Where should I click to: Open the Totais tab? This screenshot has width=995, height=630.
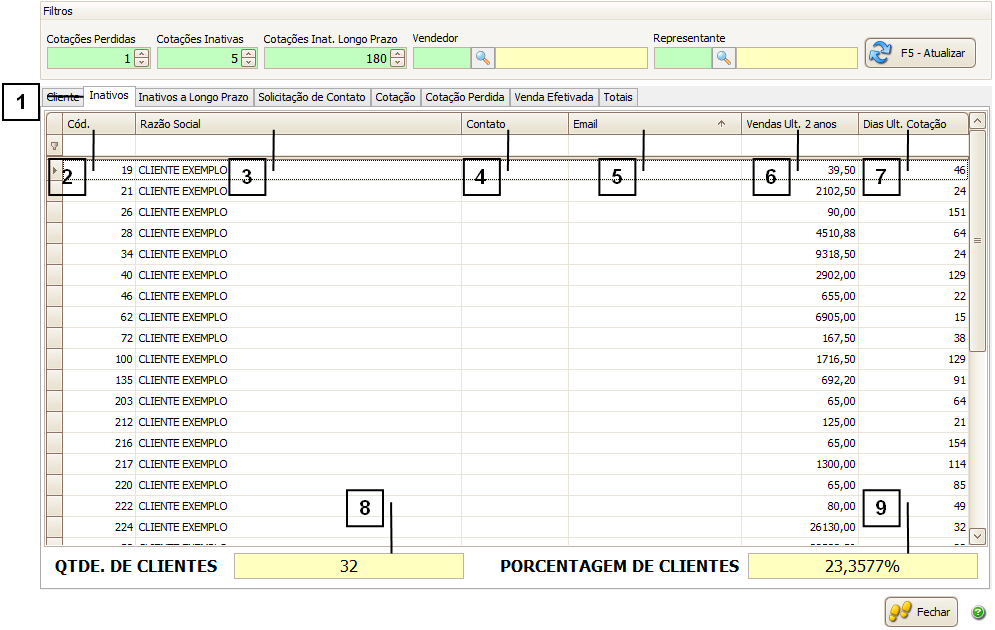coord(618,97)
